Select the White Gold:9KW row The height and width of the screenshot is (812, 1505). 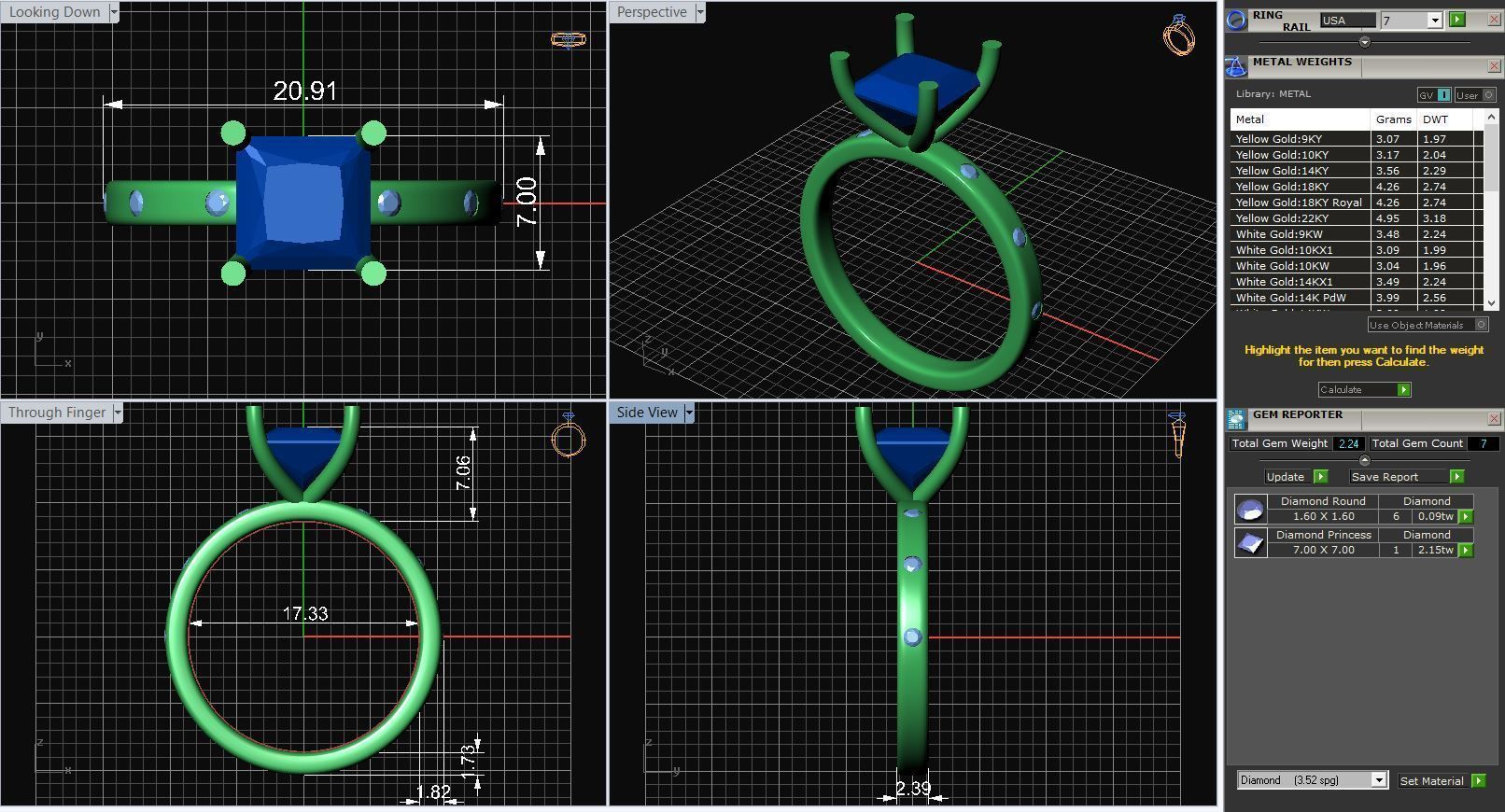click(x=1357, y=233)
